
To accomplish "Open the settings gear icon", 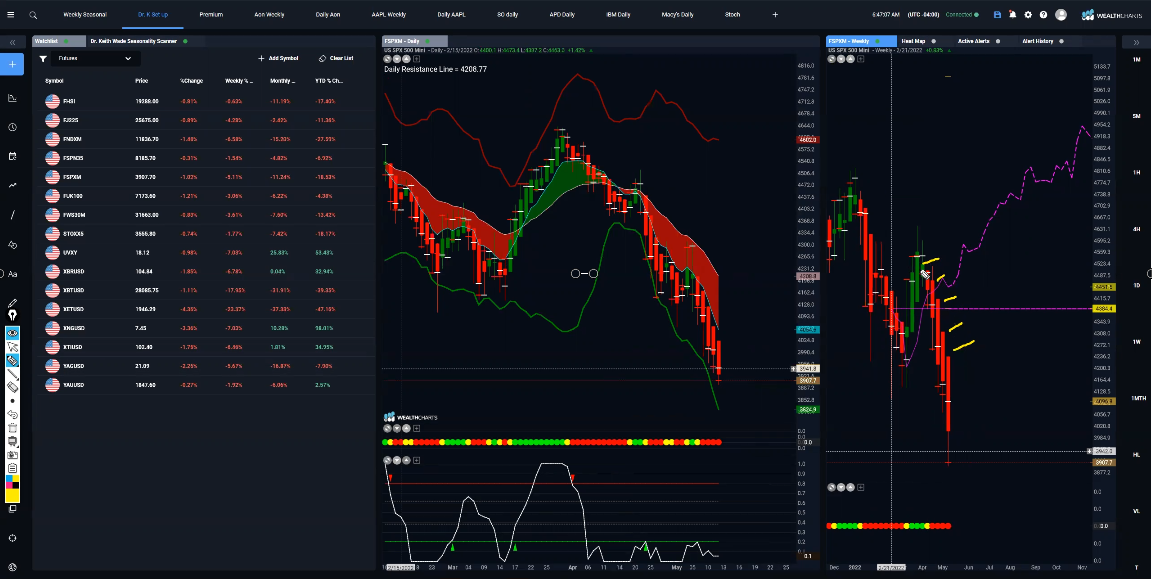I will tap(1028, 15).
